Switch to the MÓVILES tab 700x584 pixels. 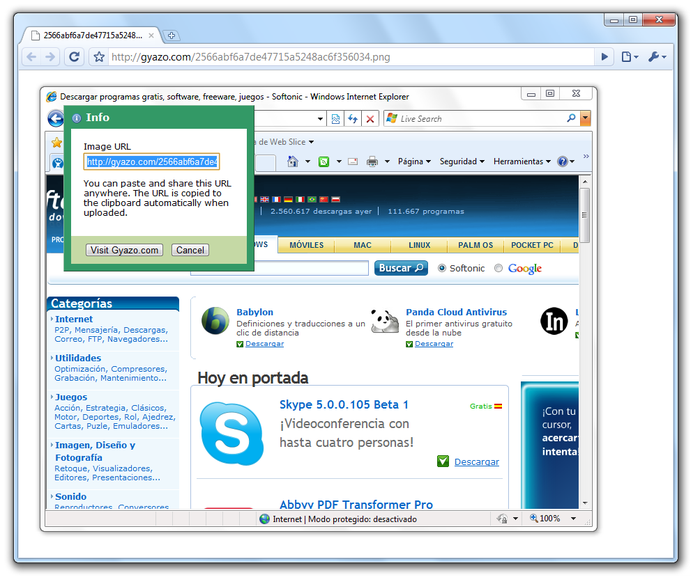tap(306, 245)
